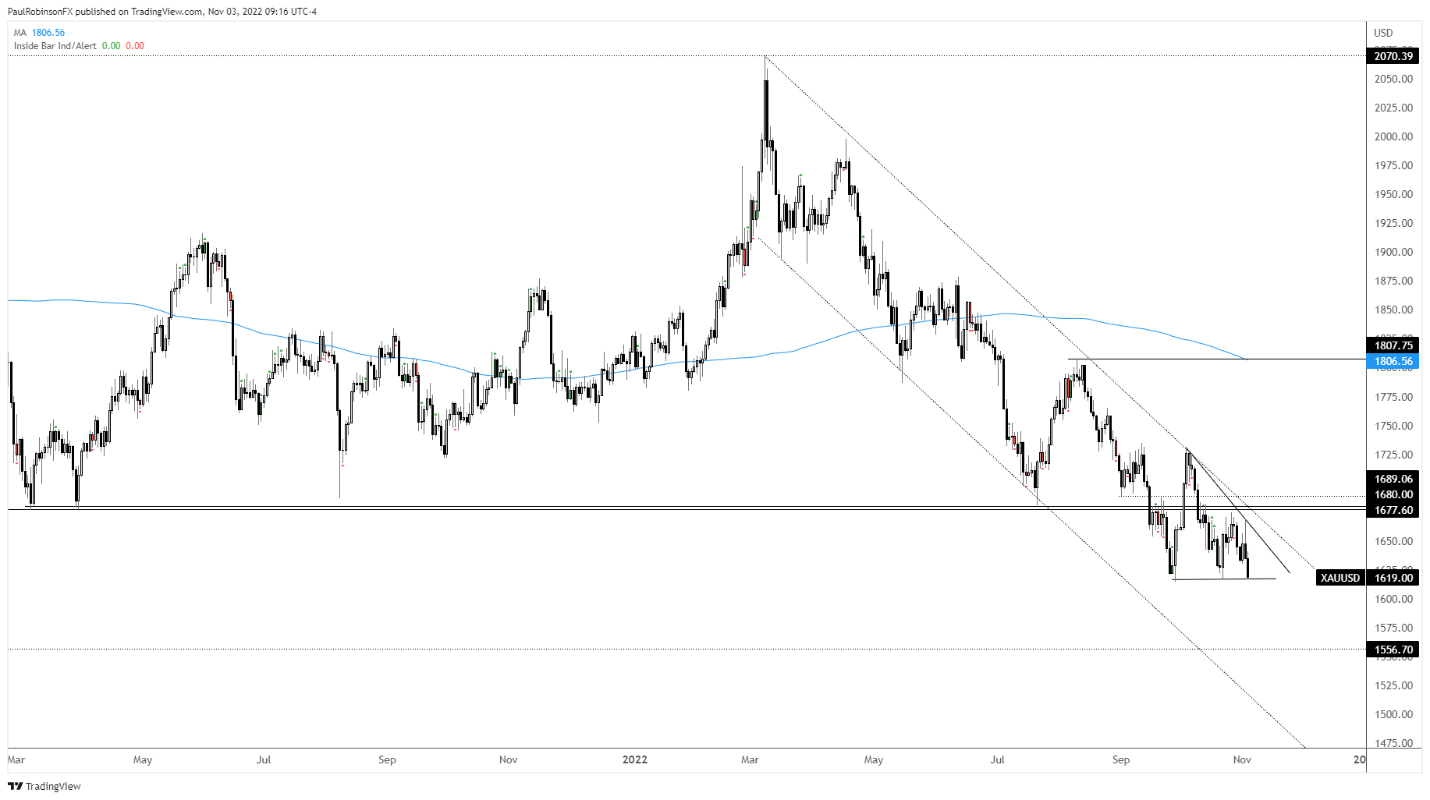Click the 1619.00 current price tag
The width and height of the screenshot is (1430, 800).
pyautogui.click(x=1393, y=578)
